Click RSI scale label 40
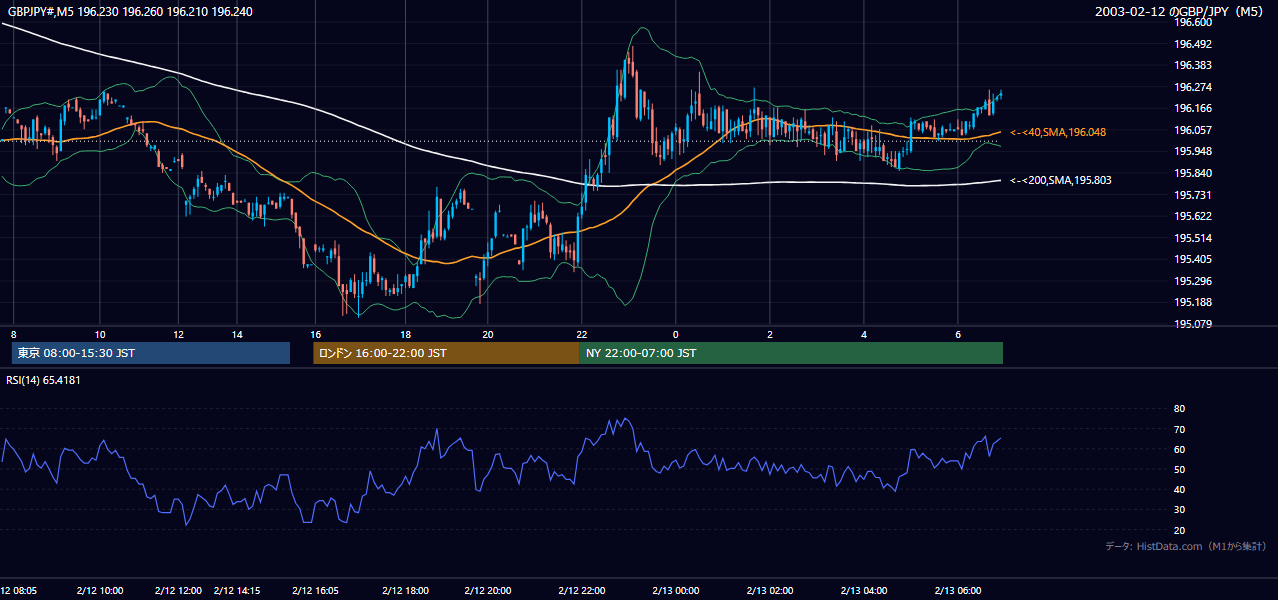Screen dimensions: 1278x600 coord(1179,489)
